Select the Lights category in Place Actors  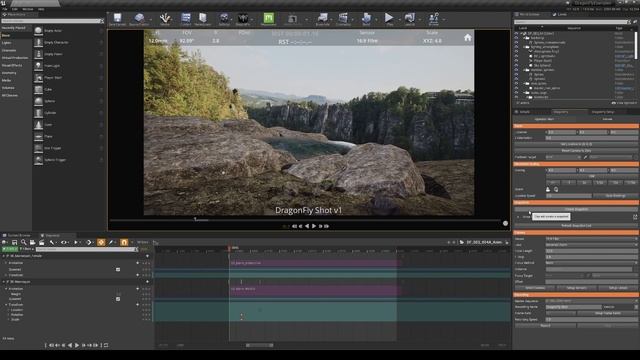coord(7,43)
